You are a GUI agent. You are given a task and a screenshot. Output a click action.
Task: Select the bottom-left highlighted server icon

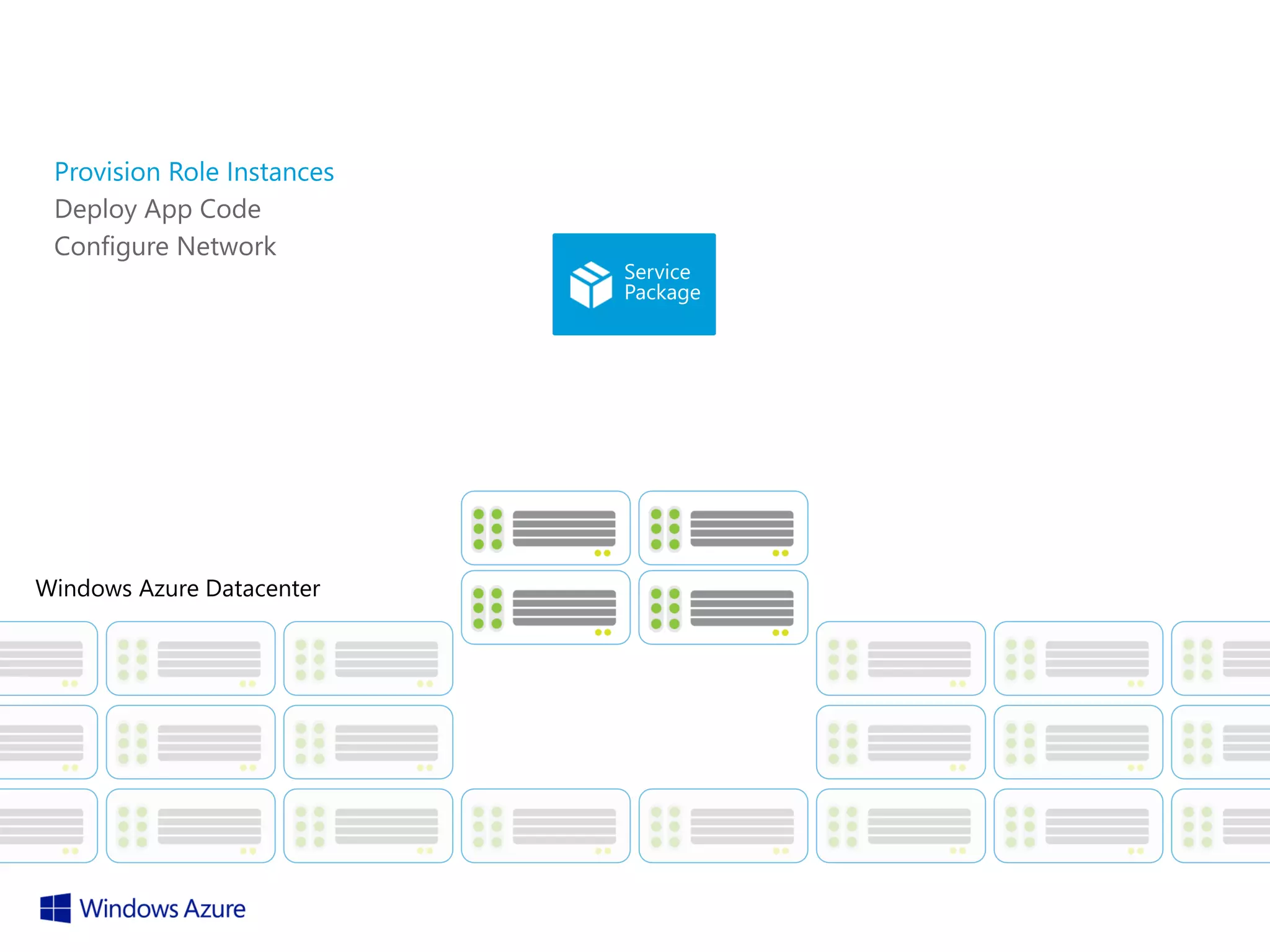tap(545, 607)
